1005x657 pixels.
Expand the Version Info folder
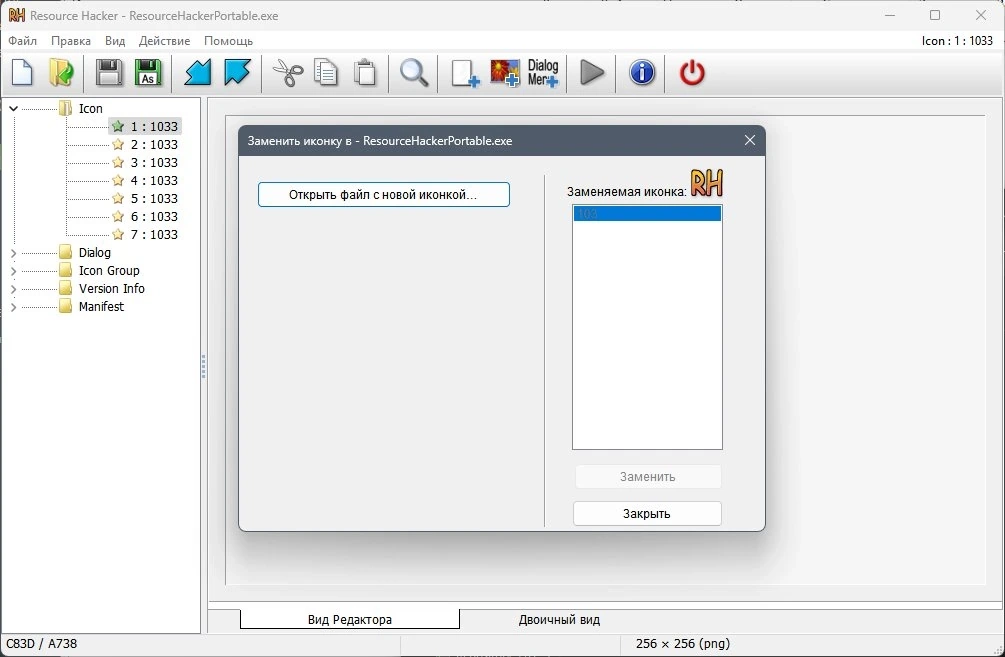[x=13, y=288]
